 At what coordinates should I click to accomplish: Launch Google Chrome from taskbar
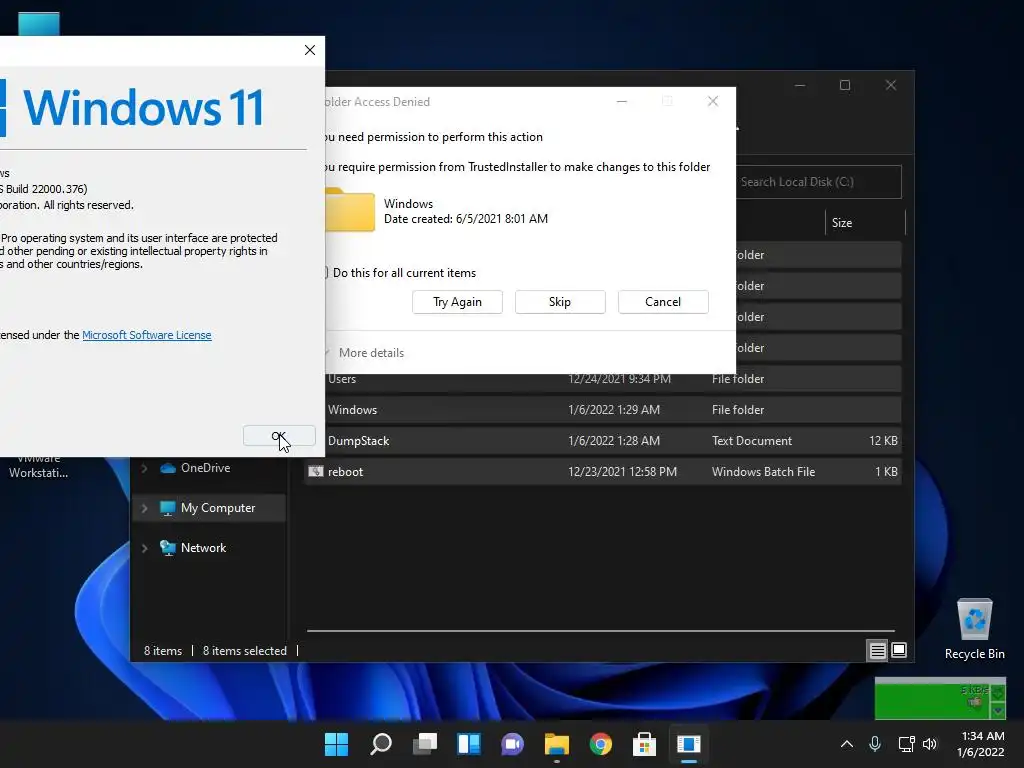point(601,744)
